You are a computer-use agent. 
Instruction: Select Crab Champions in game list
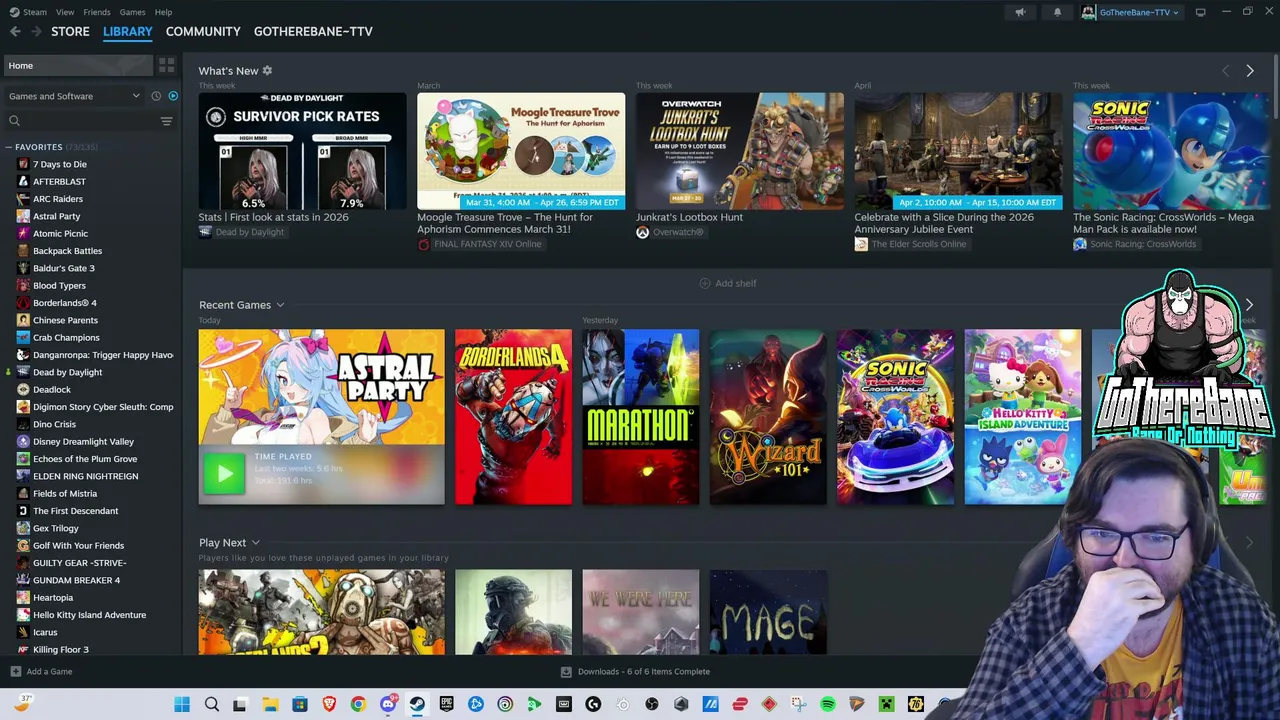[x=66, y=337]
